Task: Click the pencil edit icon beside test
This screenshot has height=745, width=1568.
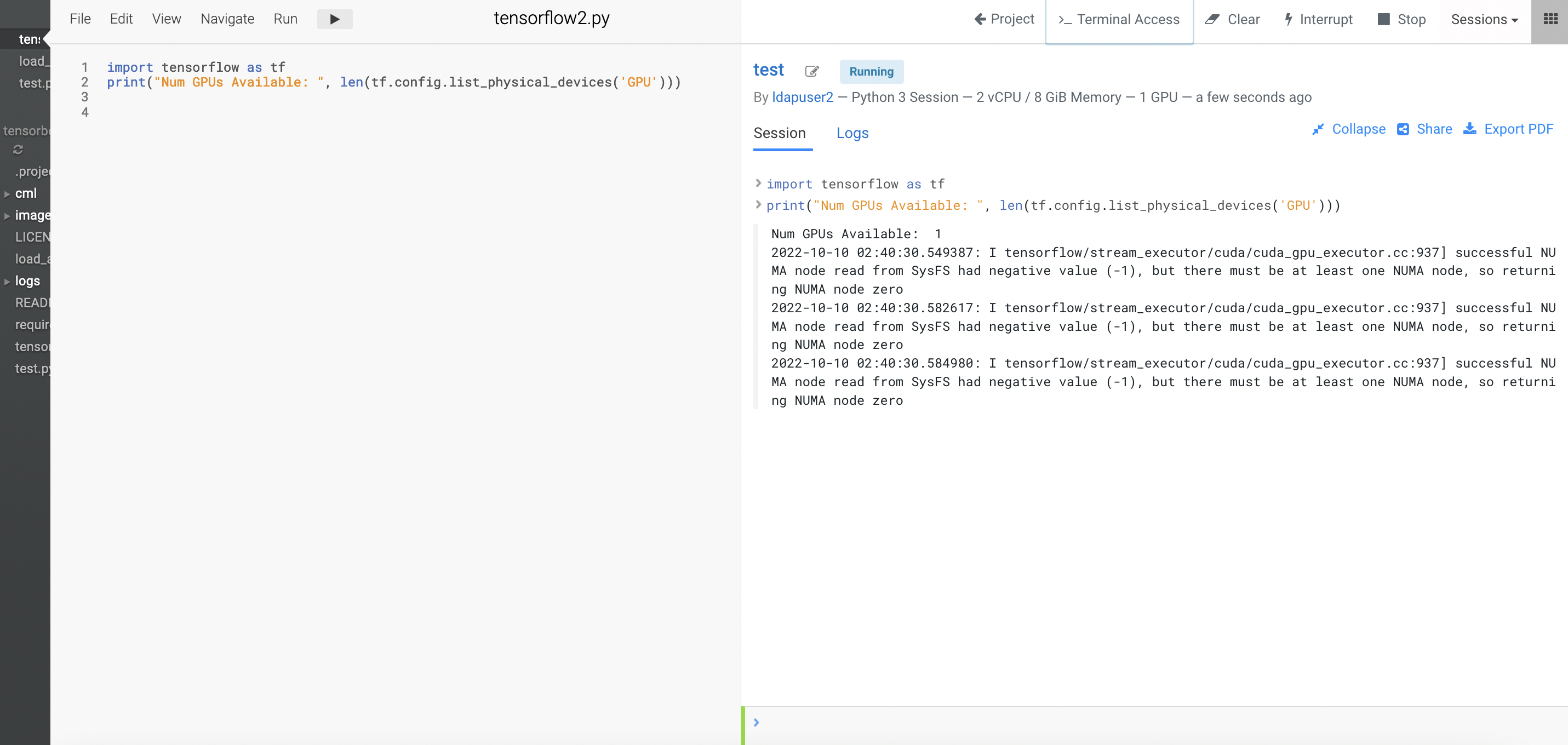Action: coord(811,71)
